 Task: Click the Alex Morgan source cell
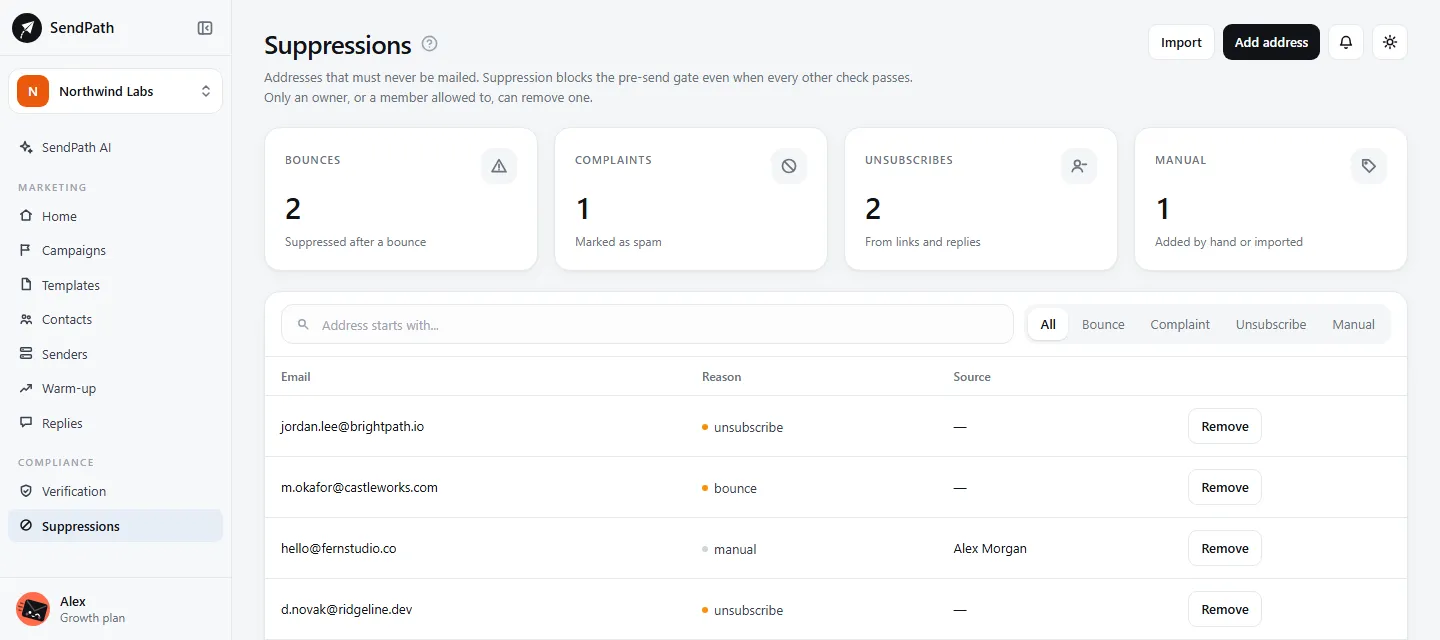pyautogui.click(x=990, y=548)
